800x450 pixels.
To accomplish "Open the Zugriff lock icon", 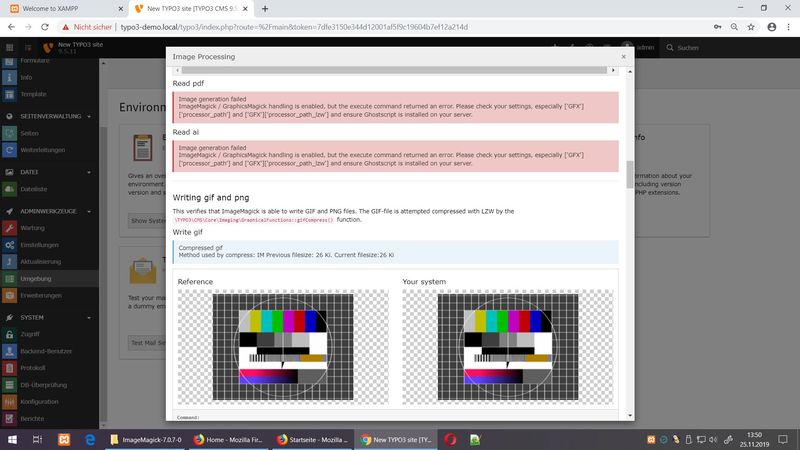I will tap(9, 334).
